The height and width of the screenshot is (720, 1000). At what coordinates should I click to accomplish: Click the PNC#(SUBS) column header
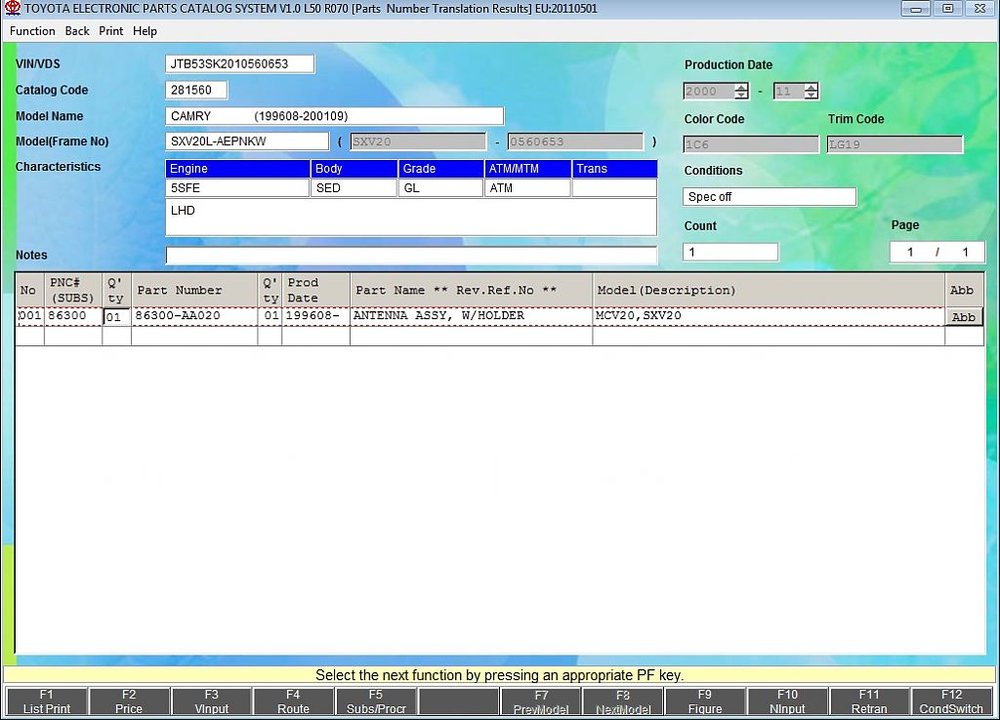click(x=73, y=290)
